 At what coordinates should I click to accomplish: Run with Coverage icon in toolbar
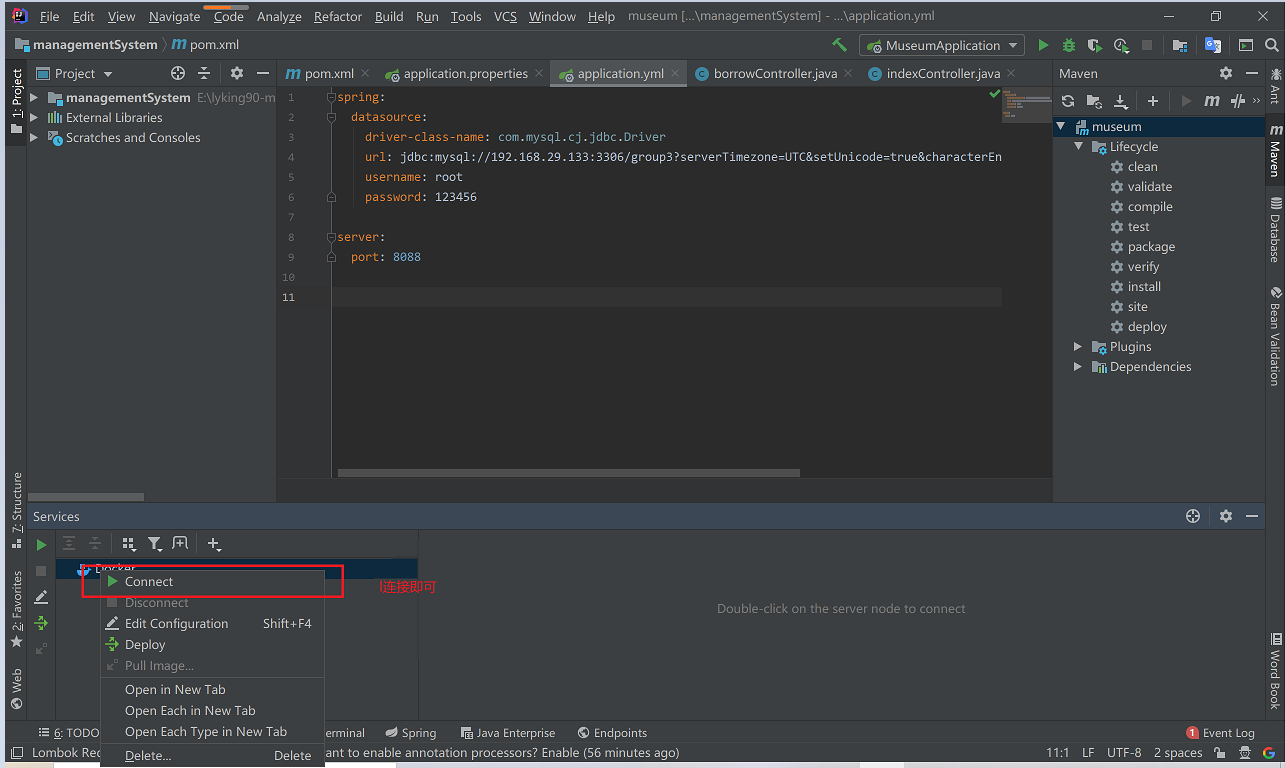(x=1094, y=45)
